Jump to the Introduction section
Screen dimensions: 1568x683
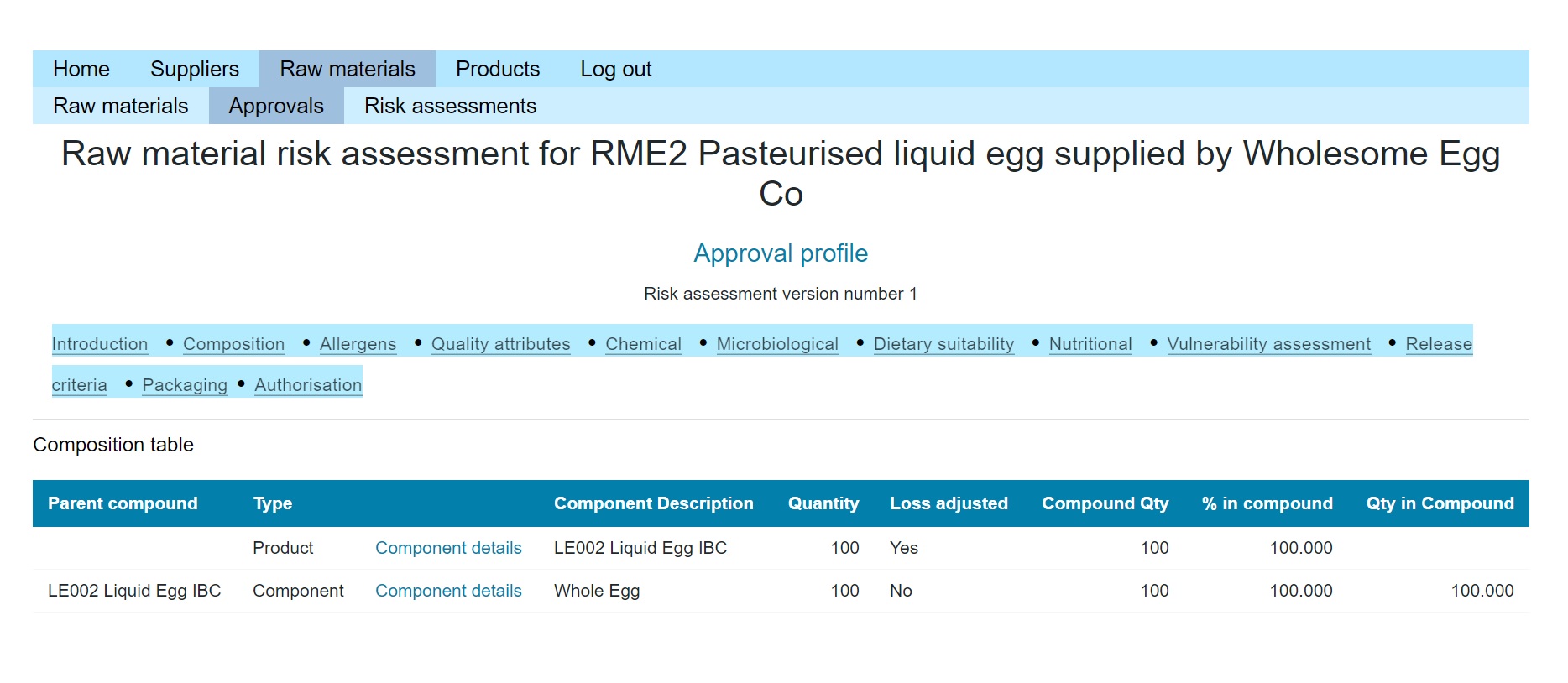(100, 344)
